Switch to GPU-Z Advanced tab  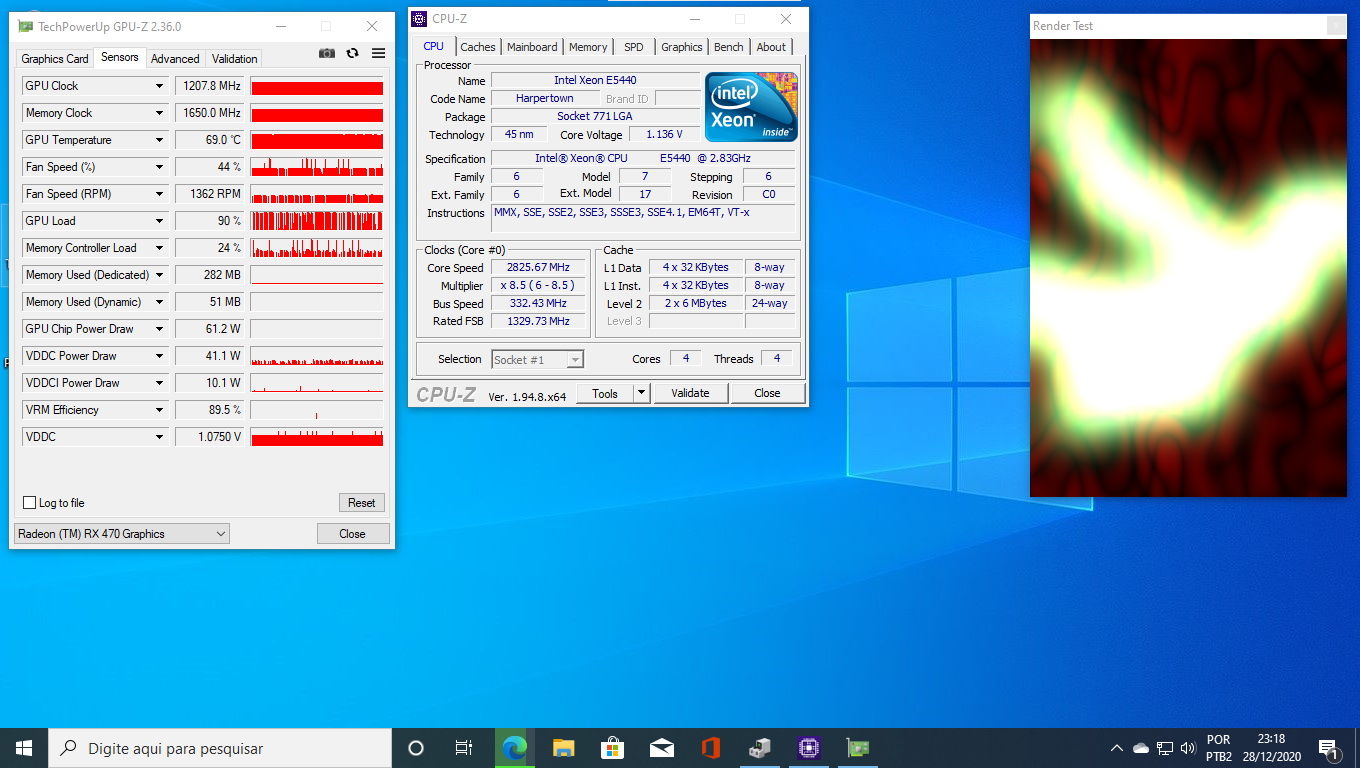pos(175,59)
